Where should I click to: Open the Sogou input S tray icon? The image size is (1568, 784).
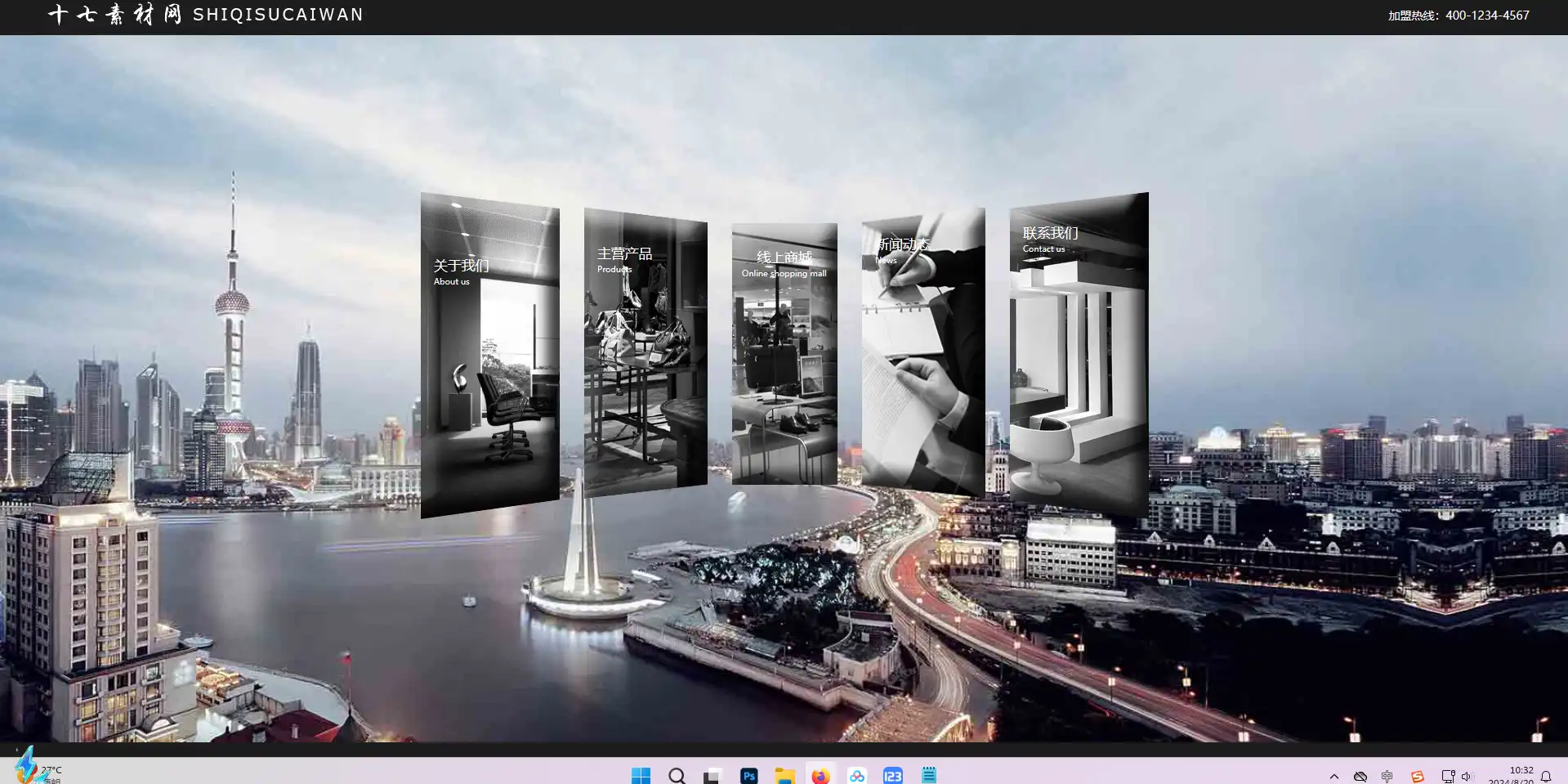click(x=1418, y=777)
